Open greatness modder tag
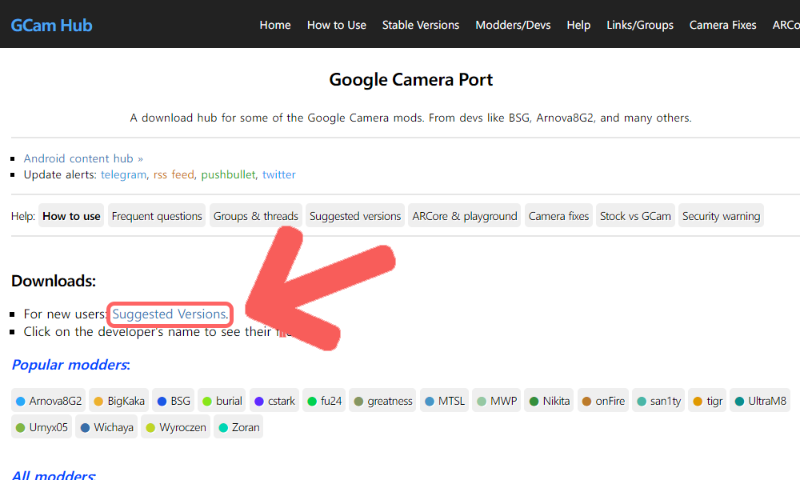The width and height of the screenshot is (800, 480). (x=383, y=401)
